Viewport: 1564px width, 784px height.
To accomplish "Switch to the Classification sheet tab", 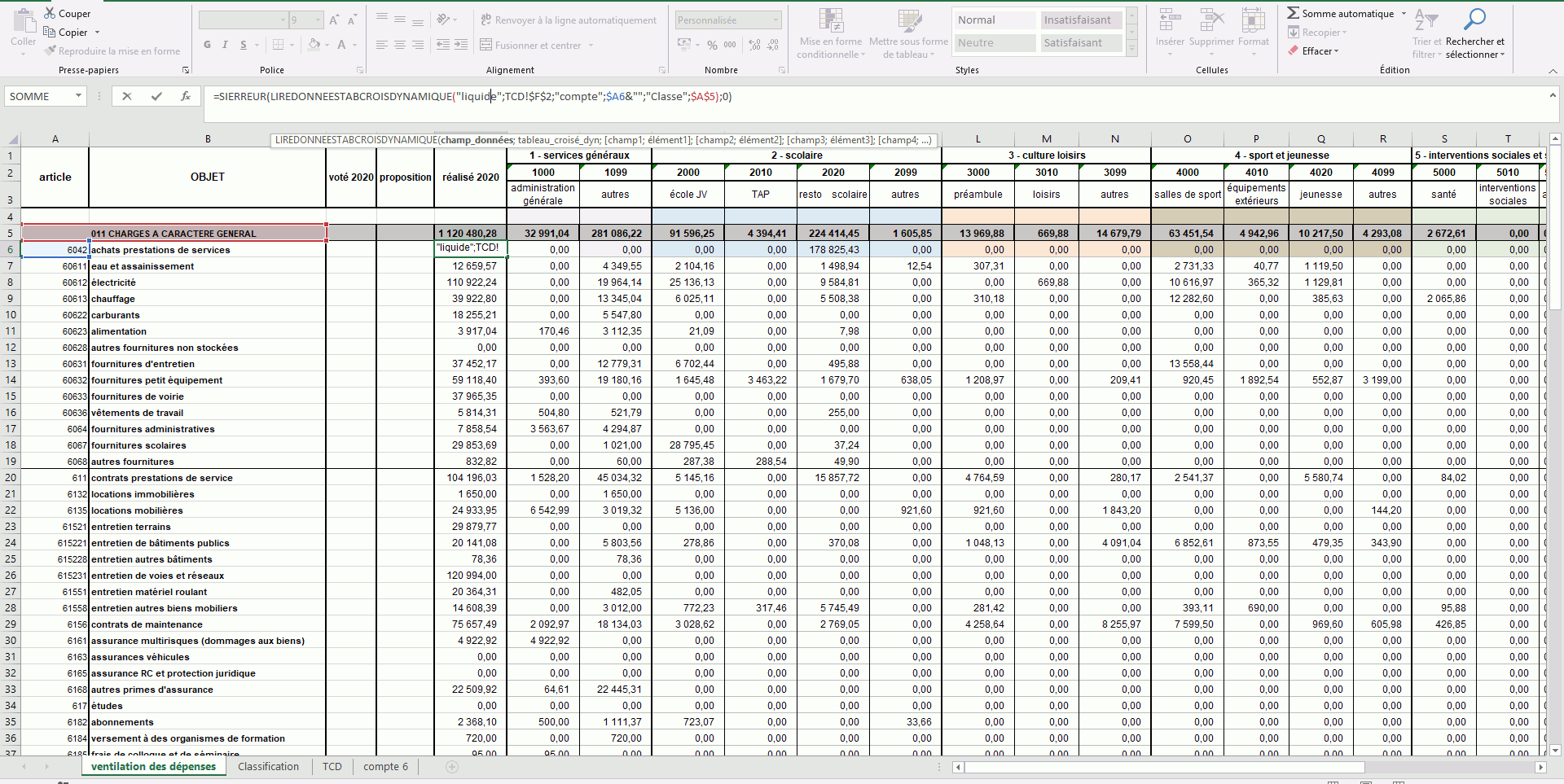I will [x=268, y=766].
